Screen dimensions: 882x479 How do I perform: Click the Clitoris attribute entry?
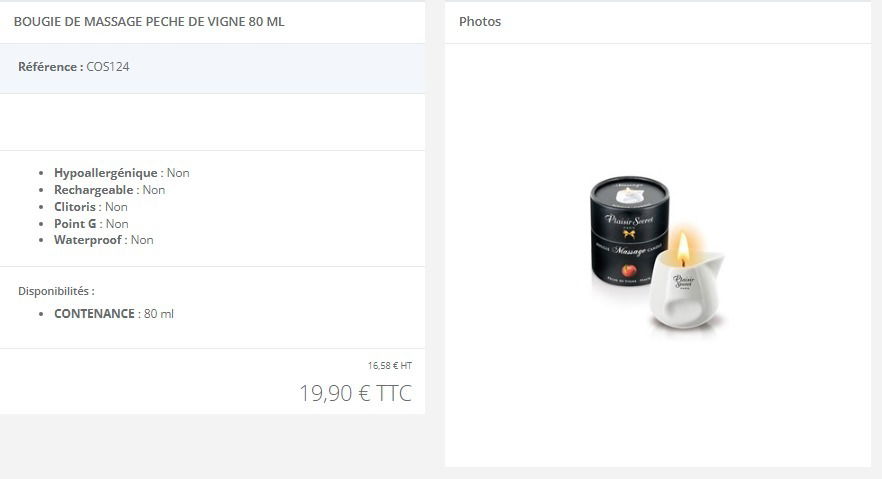(91, 206)
